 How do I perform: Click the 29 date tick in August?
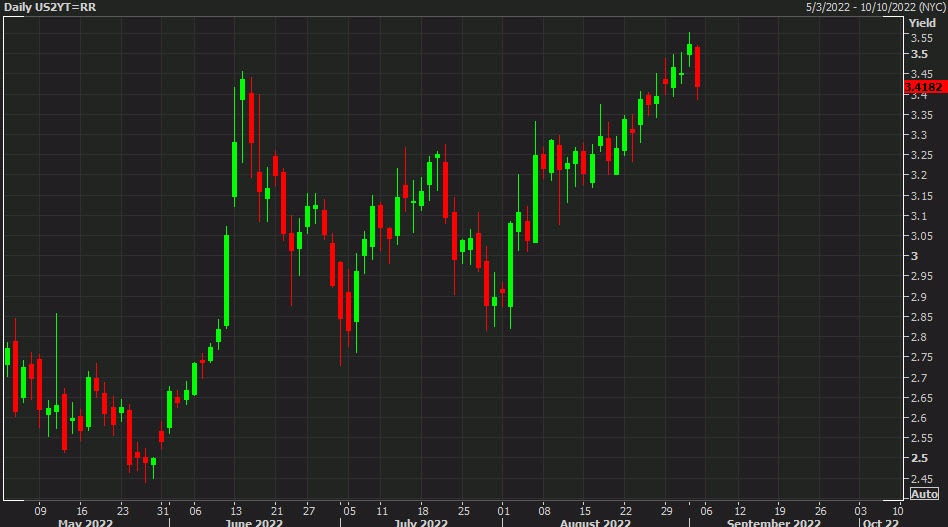(x=666, y=511)
